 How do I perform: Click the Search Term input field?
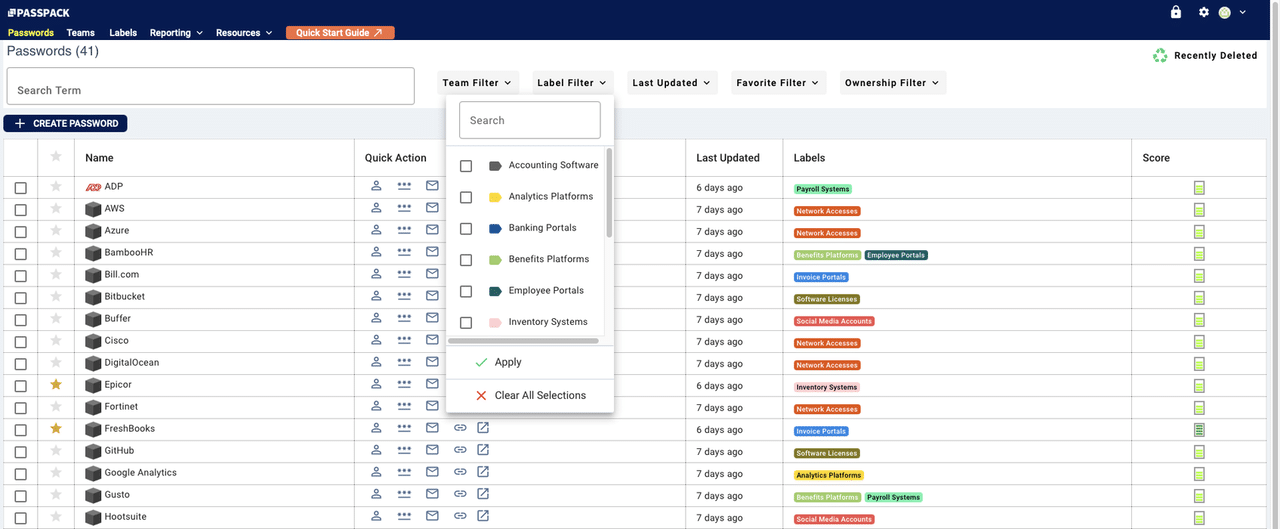(210, 89)
